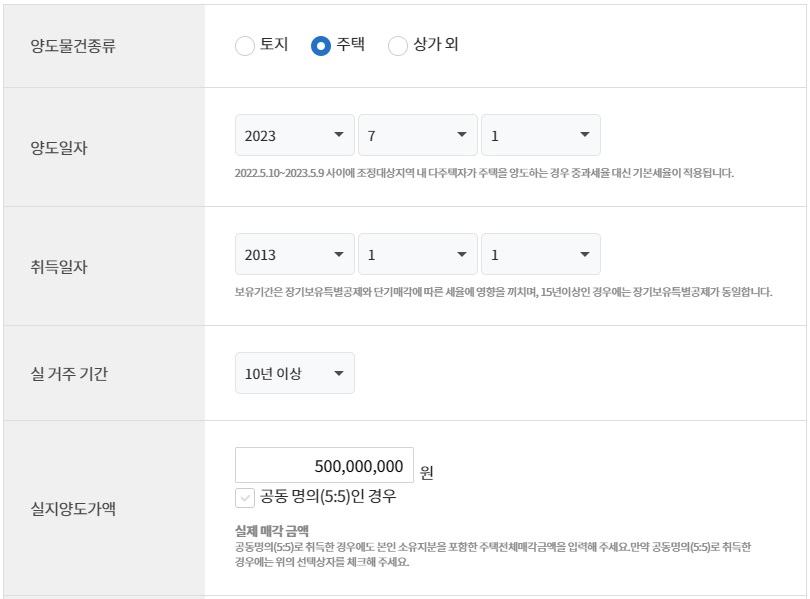Screen dimensions: 810x599
Task: Open the acquisition year dropdown showing 2013
Action: (294, 253)
